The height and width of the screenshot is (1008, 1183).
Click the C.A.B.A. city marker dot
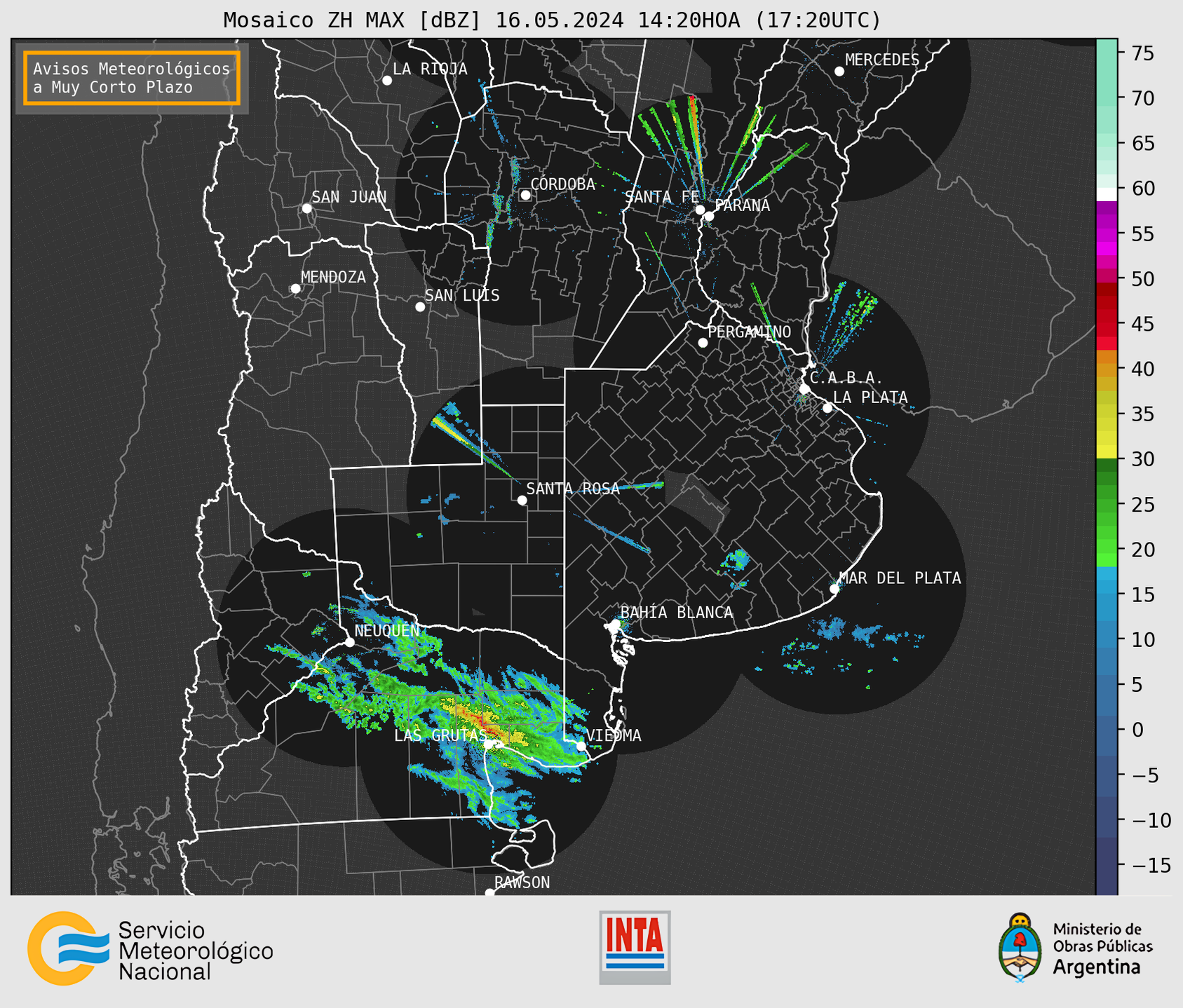804,389
